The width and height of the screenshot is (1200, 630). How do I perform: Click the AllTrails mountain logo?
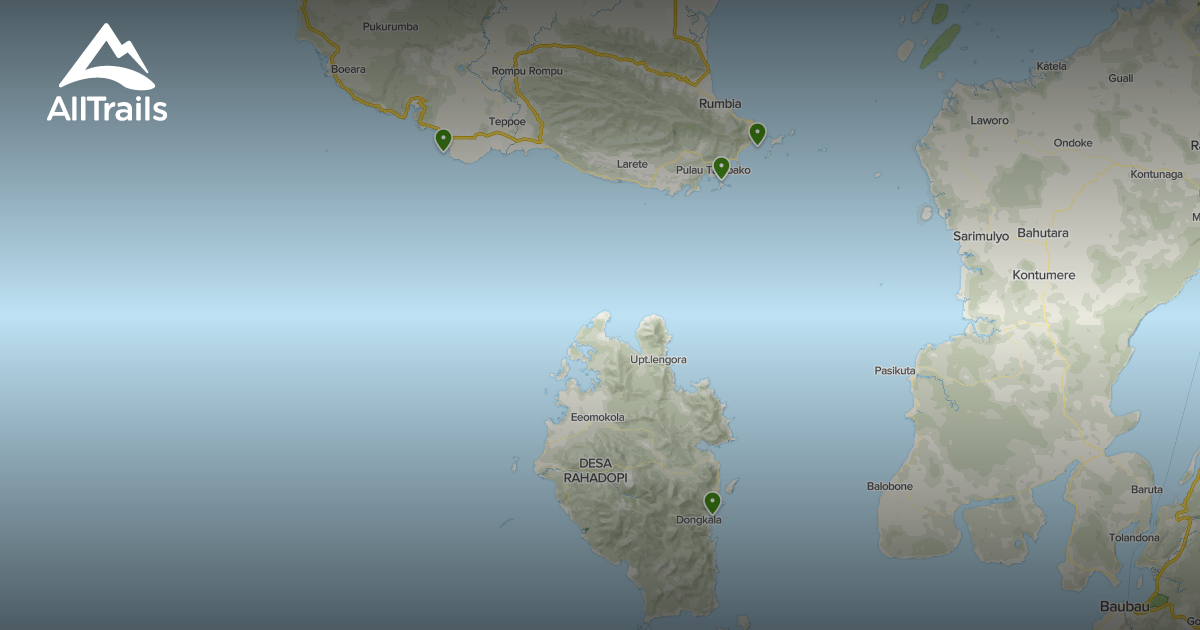(106, 73)
